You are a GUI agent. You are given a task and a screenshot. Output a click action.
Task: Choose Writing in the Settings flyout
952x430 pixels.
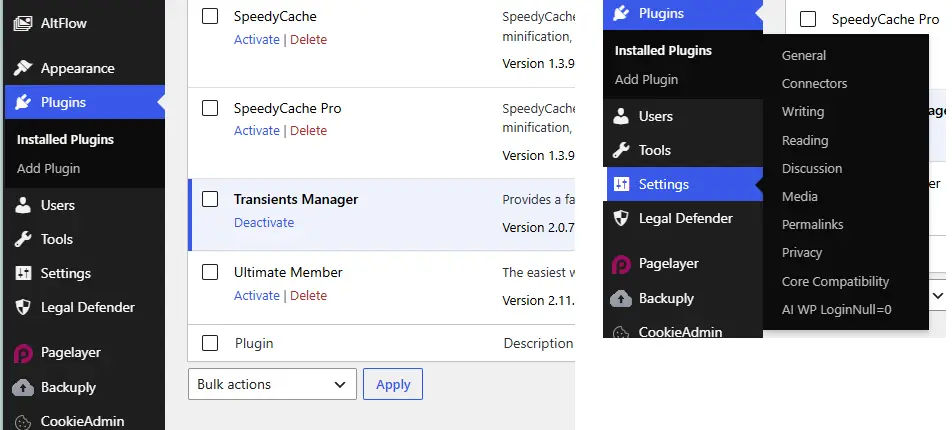803,112
